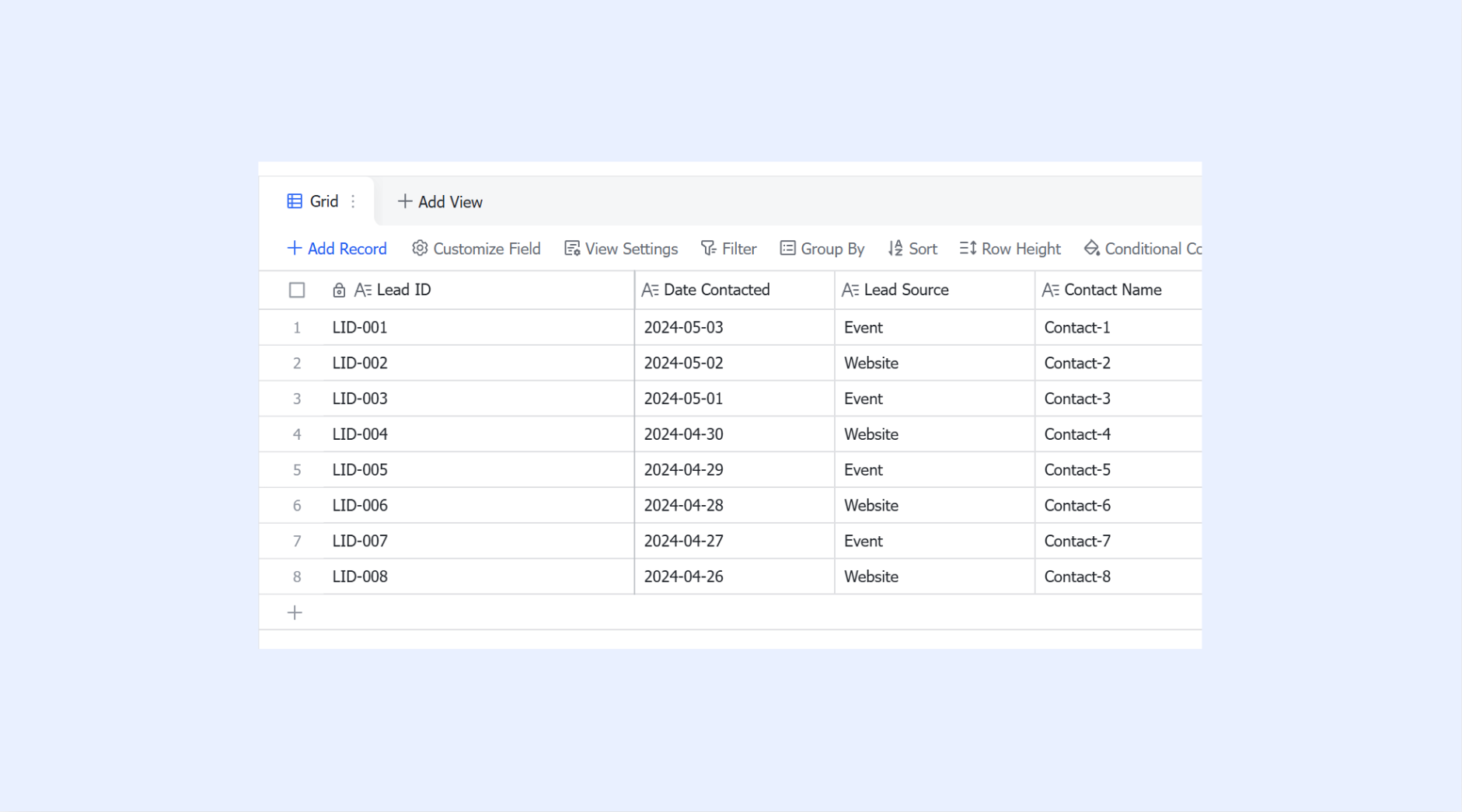The width and height of the screenshot is (1462, 812).
Task: Select the LID-004 cell
Action: click(479, 434)
